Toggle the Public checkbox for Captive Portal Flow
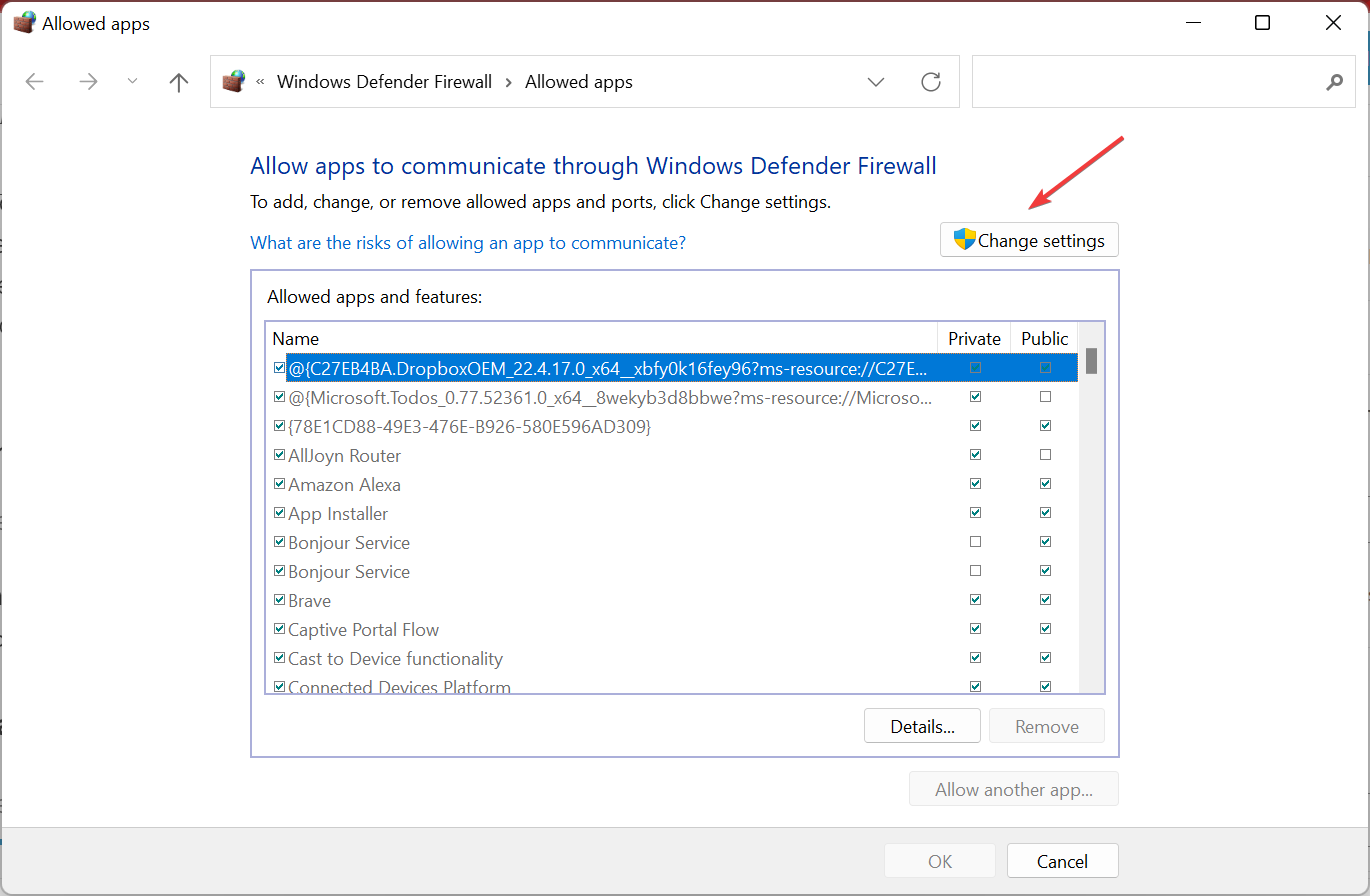This screenshot has width=1370, height=896. point(1045,629)
